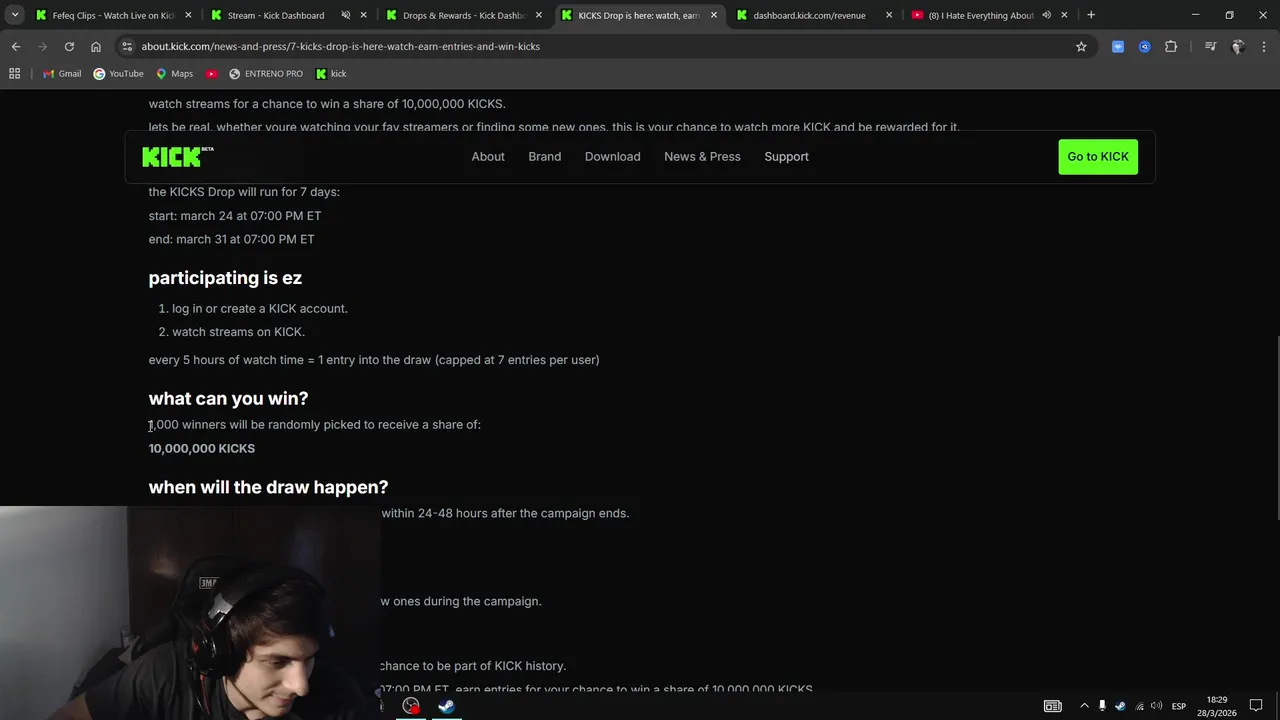
Task: Click the Go to KICK button
Action: (x=1098, y=156)
